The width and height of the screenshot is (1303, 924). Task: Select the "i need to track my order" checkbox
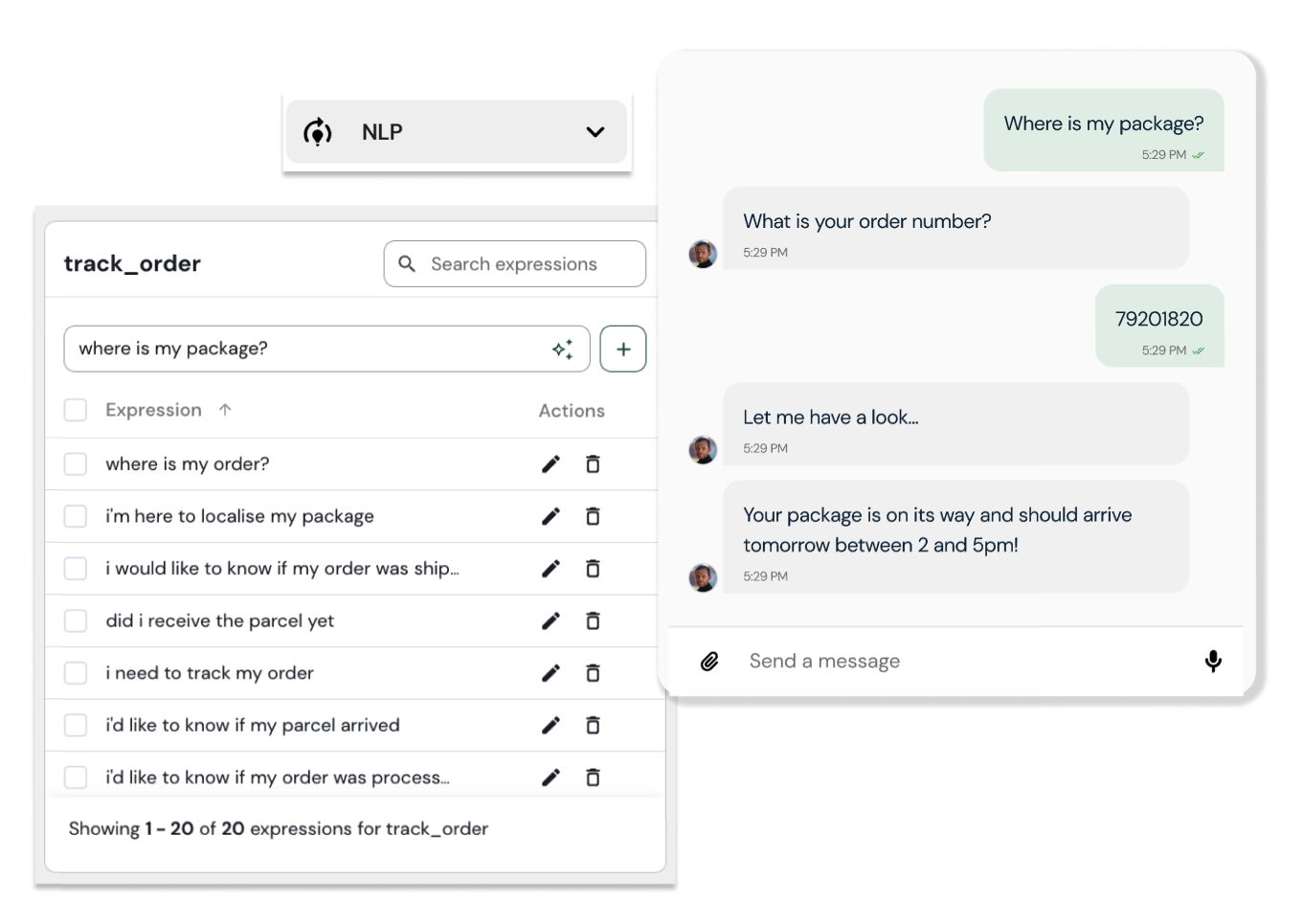[76, 673]
